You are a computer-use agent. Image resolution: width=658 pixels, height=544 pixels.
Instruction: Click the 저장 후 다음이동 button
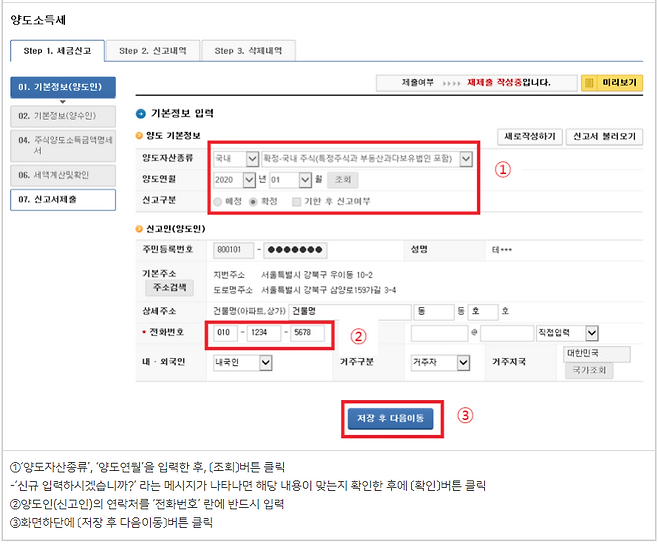coord(391,417)
